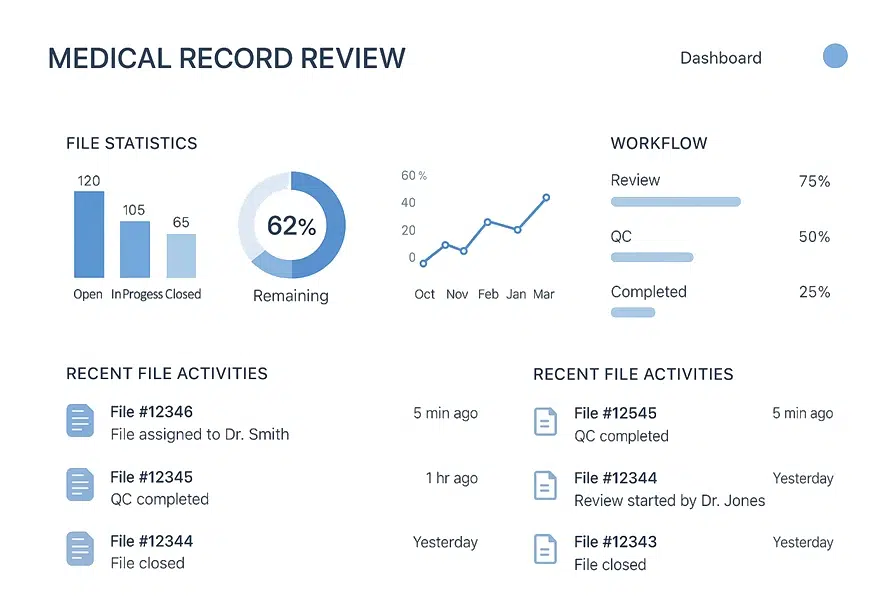Viewport: 895px width, 616px height.
Task: Click the Review progress bar at 75%
Action: (x=675, y=202)
